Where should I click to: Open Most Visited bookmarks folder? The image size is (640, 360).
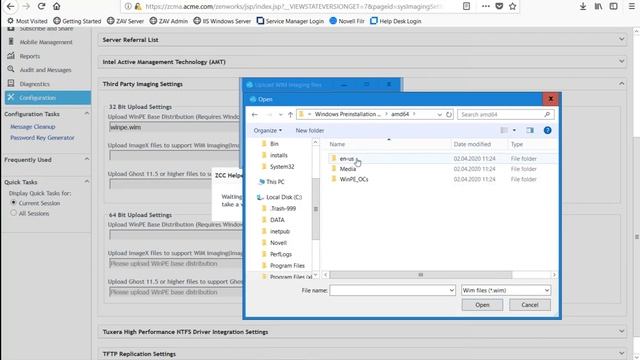coord(27,21)
